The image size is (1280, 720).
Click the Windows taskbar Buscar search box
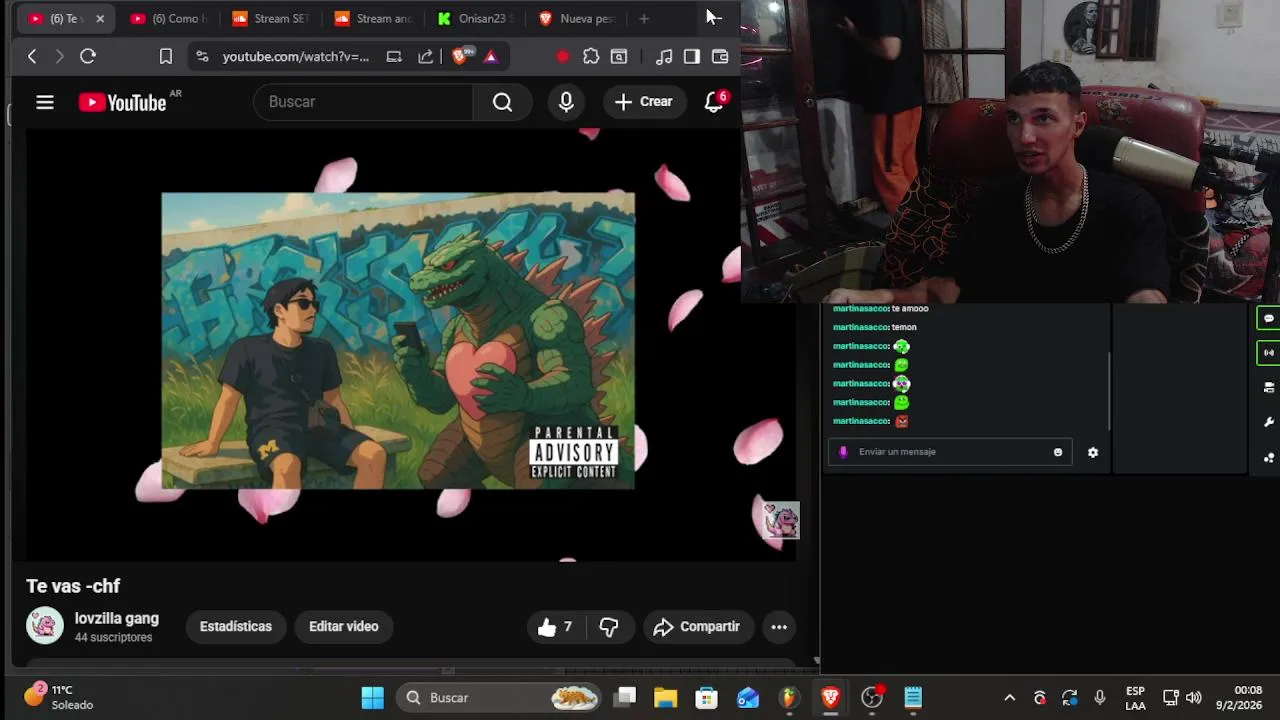498,697
